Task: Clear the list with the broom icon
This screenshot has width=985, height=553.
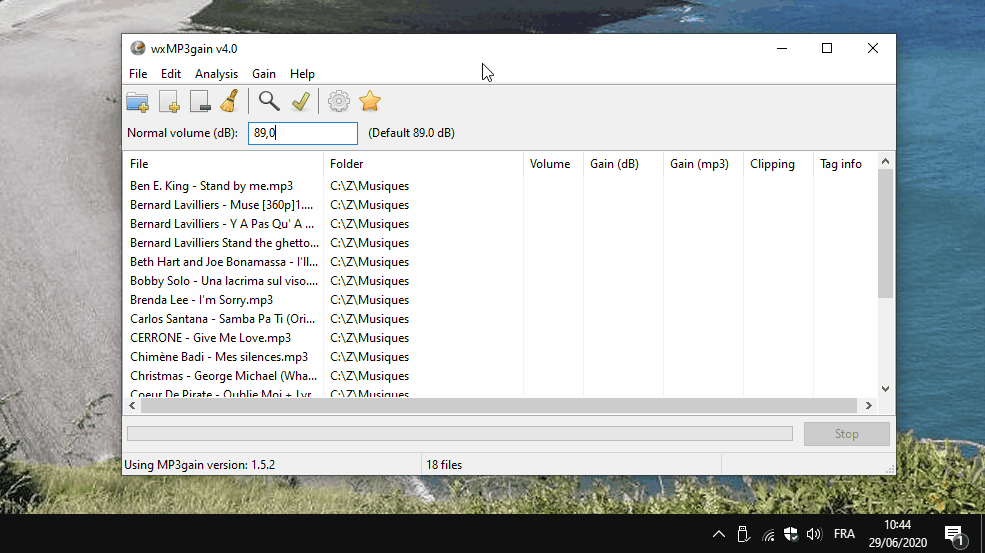Action: tap(230, 101)
